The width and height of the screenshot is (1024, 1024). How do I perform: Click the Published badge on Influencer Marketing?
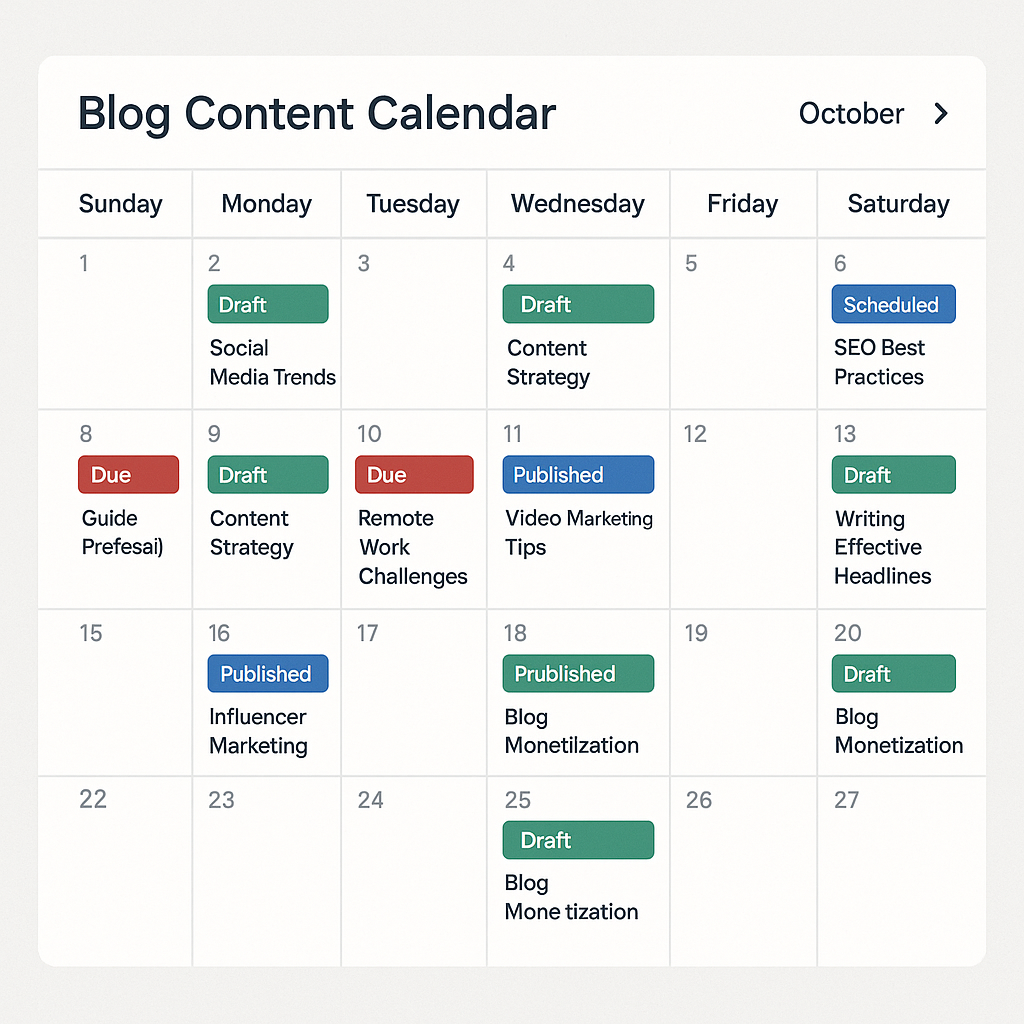coord(267,674)
